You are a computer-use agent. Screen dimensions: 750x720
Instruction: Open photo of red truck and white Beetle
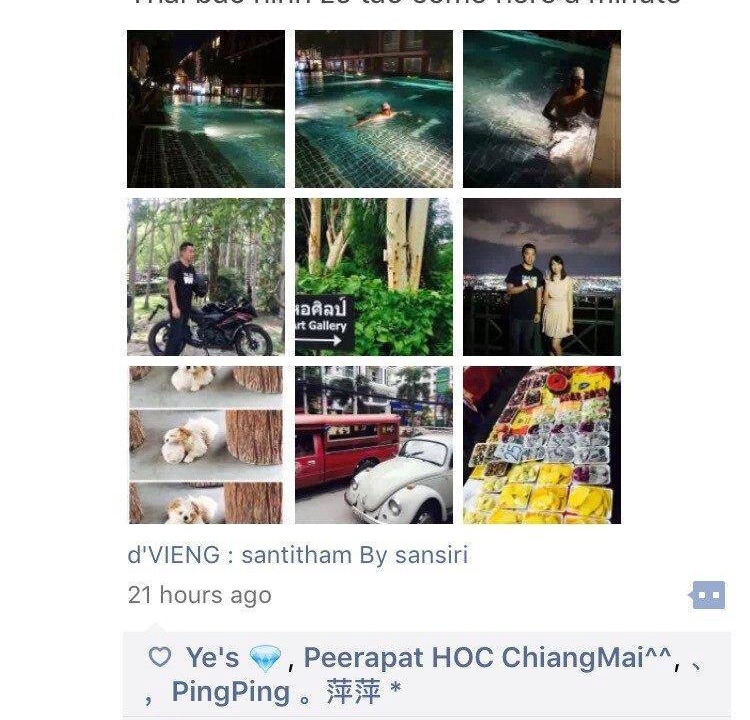(x=374, y=445)
